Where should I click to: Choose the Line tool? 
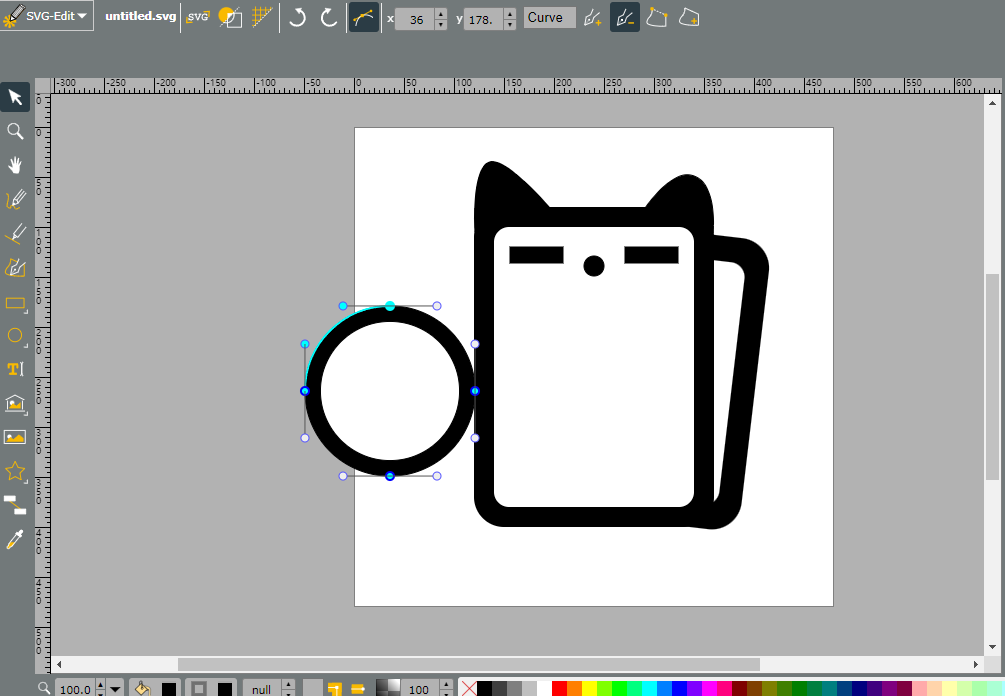15,233
